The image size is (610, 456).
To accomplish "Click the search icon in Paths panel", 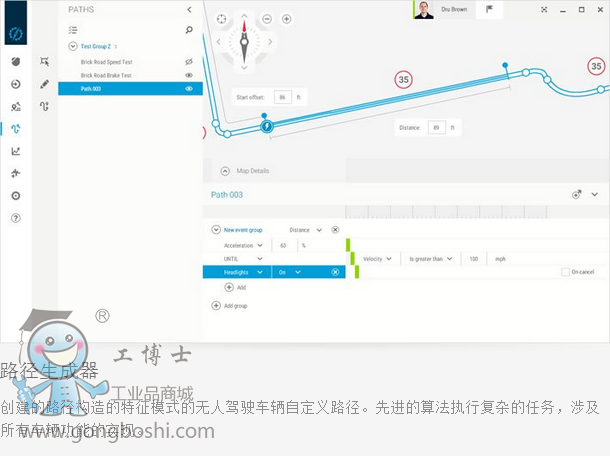I will coord(189,30).
